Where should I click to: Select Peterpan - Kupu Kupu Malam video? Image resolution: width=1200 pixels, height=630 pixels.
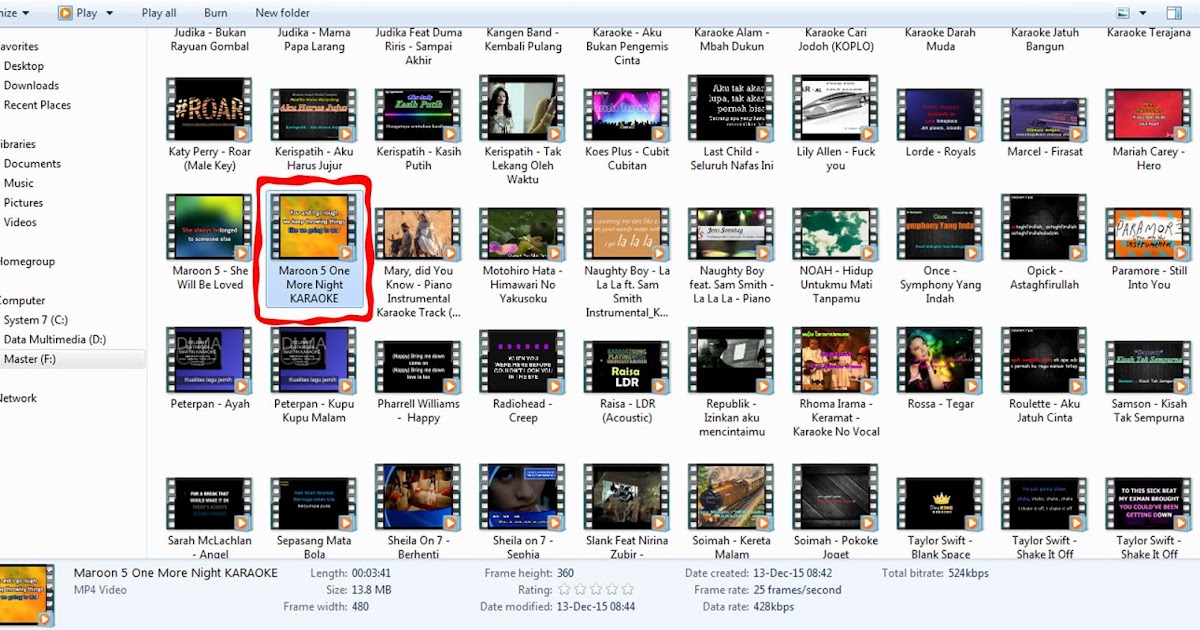314,377
